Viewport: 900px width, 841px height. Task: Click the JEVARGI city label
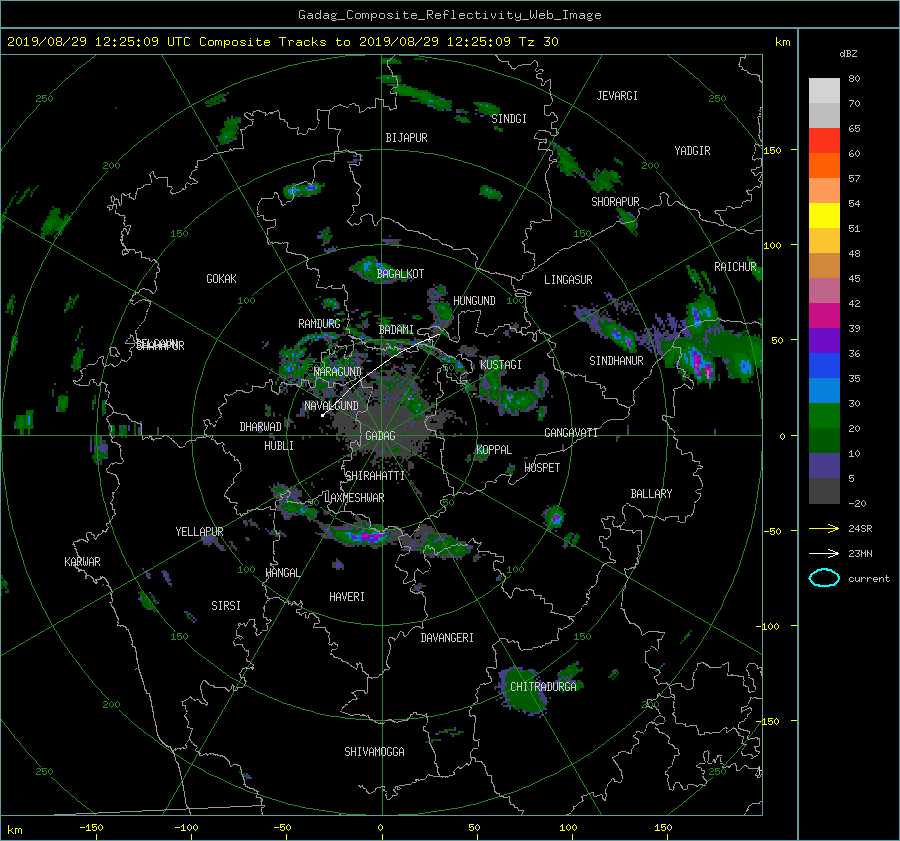click(x=617, y=96)
